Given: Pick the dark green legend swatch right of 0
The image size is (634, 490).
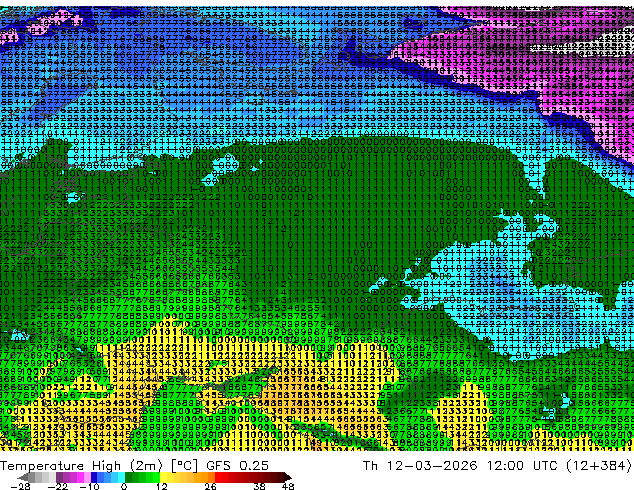Looking at the screenshot, I should pyautogui.click(x=129, y=477).
